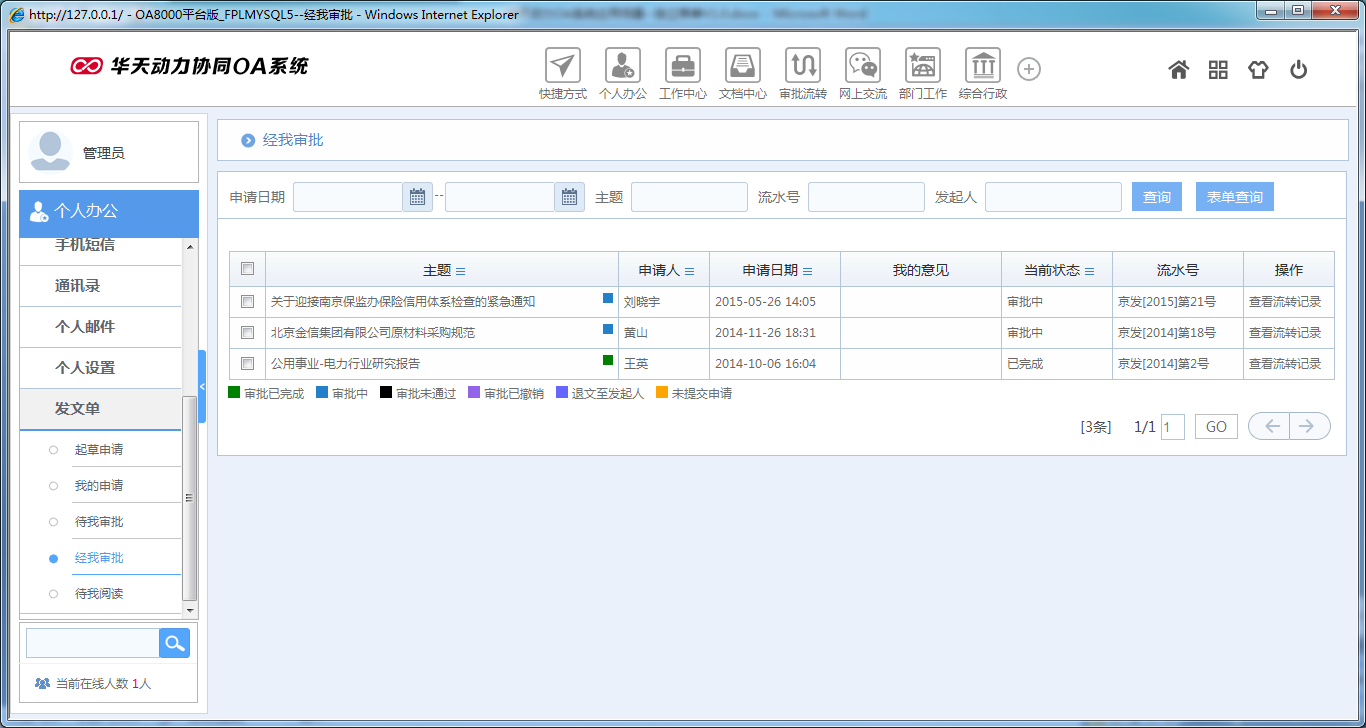Click the 表单查询 button

[x=1234, y=197]
